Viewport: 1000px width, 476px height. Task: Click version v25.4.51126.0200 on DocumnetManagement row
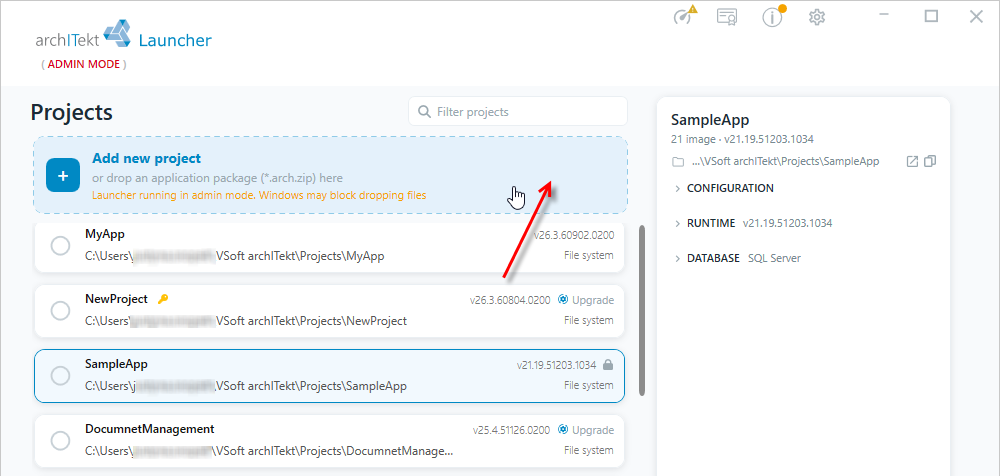point(511,430)
